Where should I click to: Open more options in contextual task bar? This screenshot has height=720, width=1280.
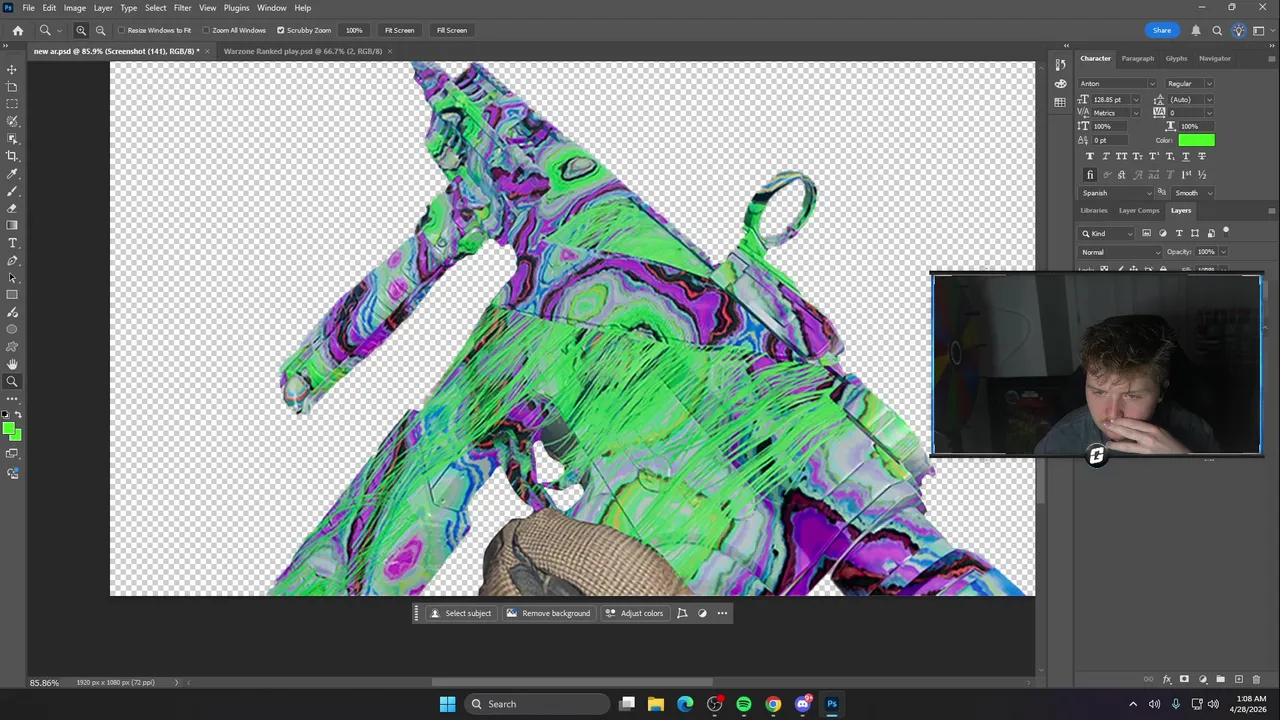722,613
